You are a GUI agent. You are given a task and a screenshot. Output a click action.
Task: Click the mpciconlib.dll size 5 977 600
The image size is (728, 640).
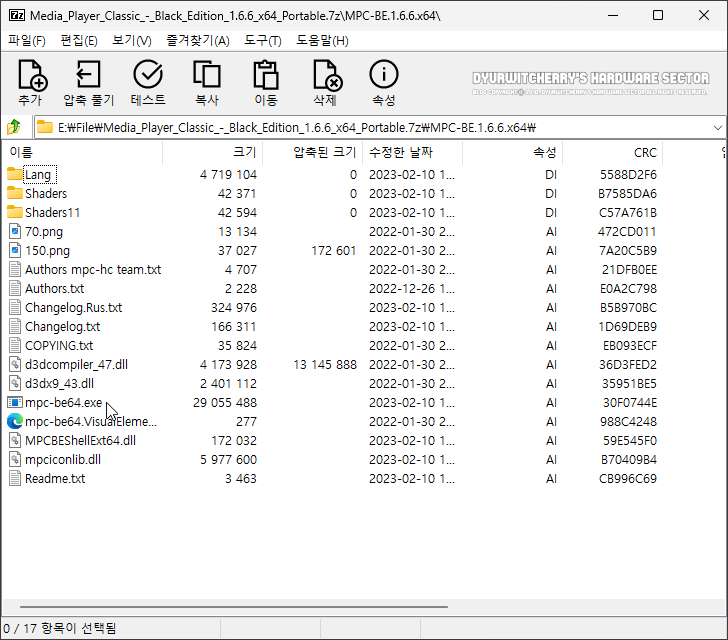(228, 459)
